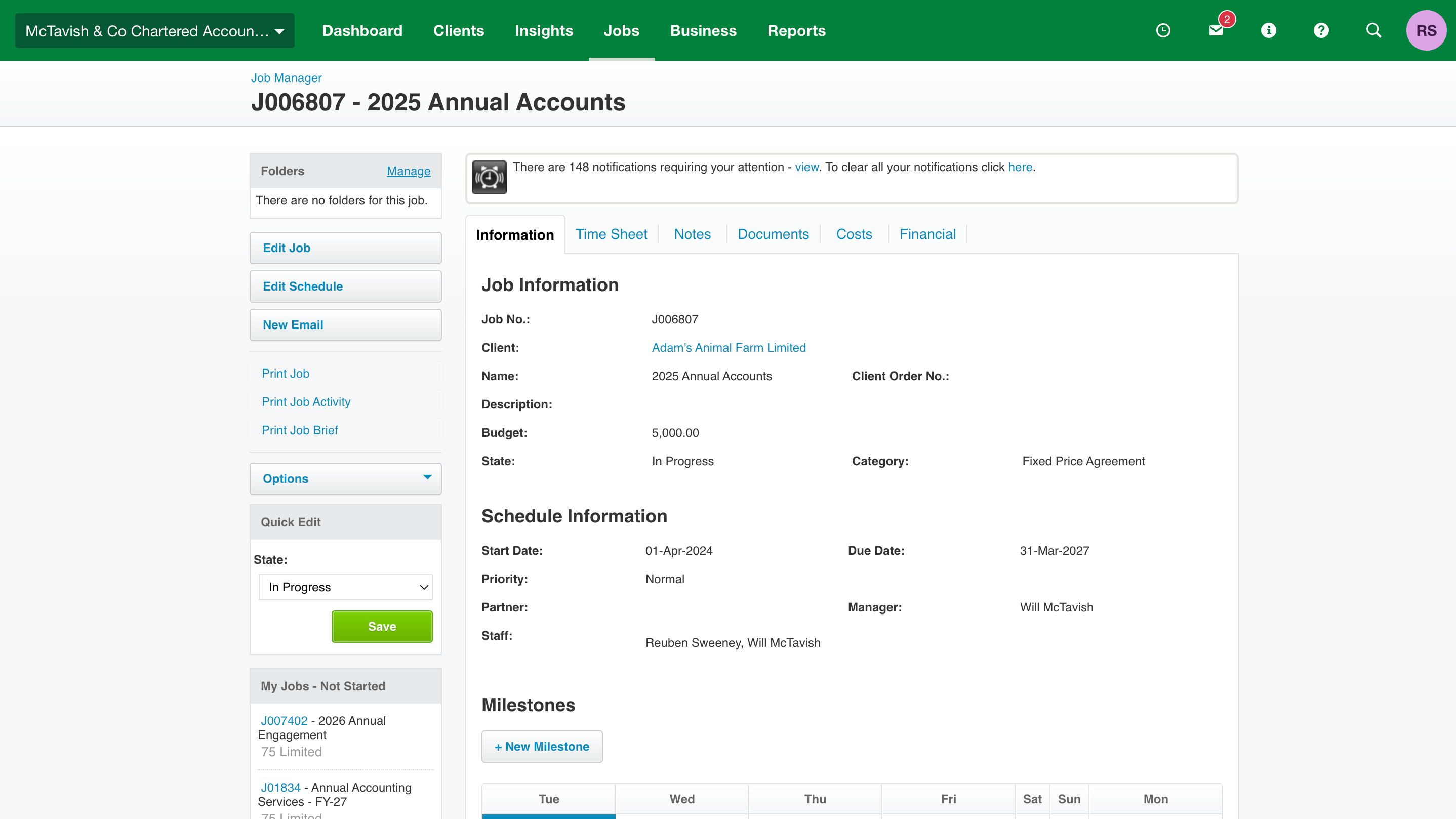
Task: Click the Fixed Price Agreement category value
Action: pyautogui.click(x=1083, y=461)
